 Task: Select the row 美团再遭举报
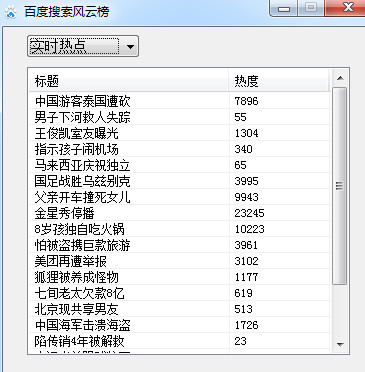(180, 261)
